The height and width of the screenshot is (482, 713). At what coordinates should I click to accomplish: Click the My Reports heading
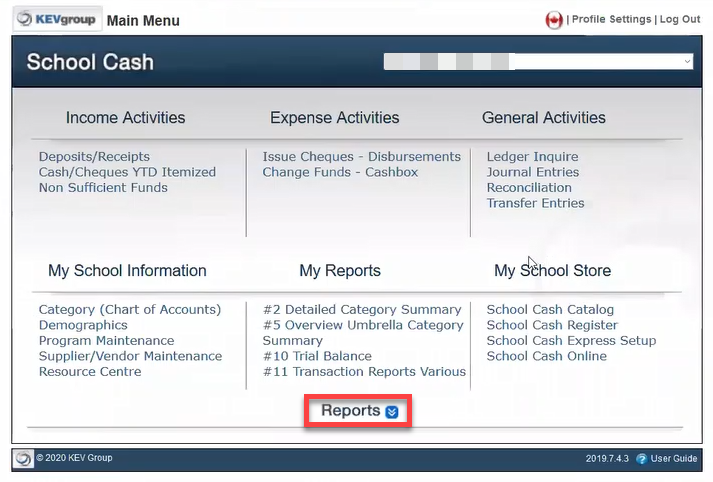point(340,271)
